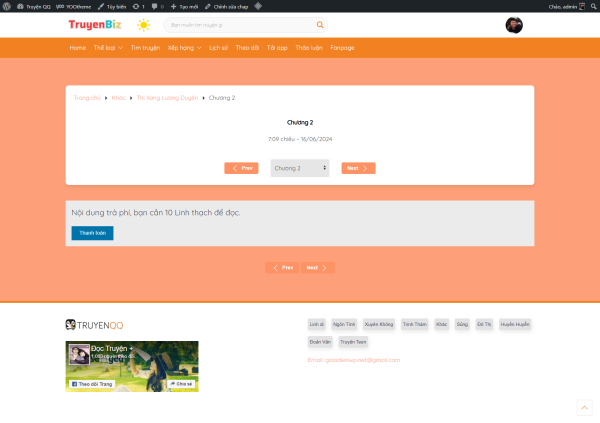This screenshot has width=600, height=423.
Task: Toggle the sun light/dark mode icon
Action: point(144,25)
